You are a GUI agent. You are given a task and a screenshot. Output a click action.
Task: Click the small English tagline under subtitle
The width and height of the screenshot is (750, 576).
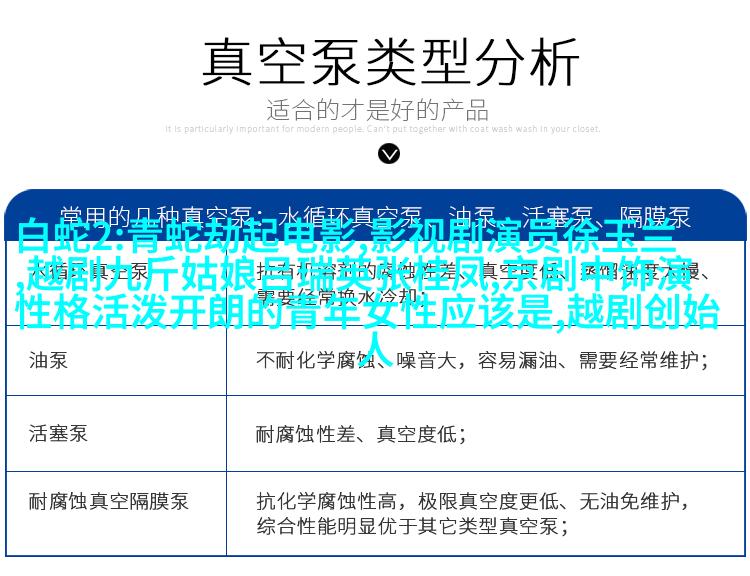(x=382, y=129)
